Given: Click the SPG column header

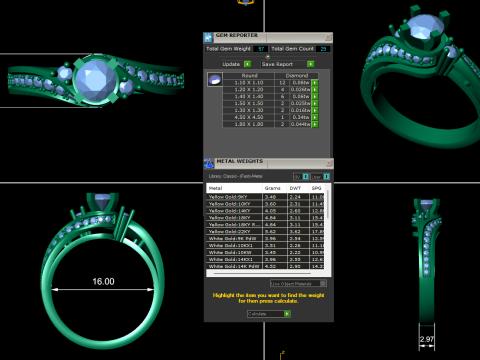Looking at the screenshot, I should [x=317, y=188].
